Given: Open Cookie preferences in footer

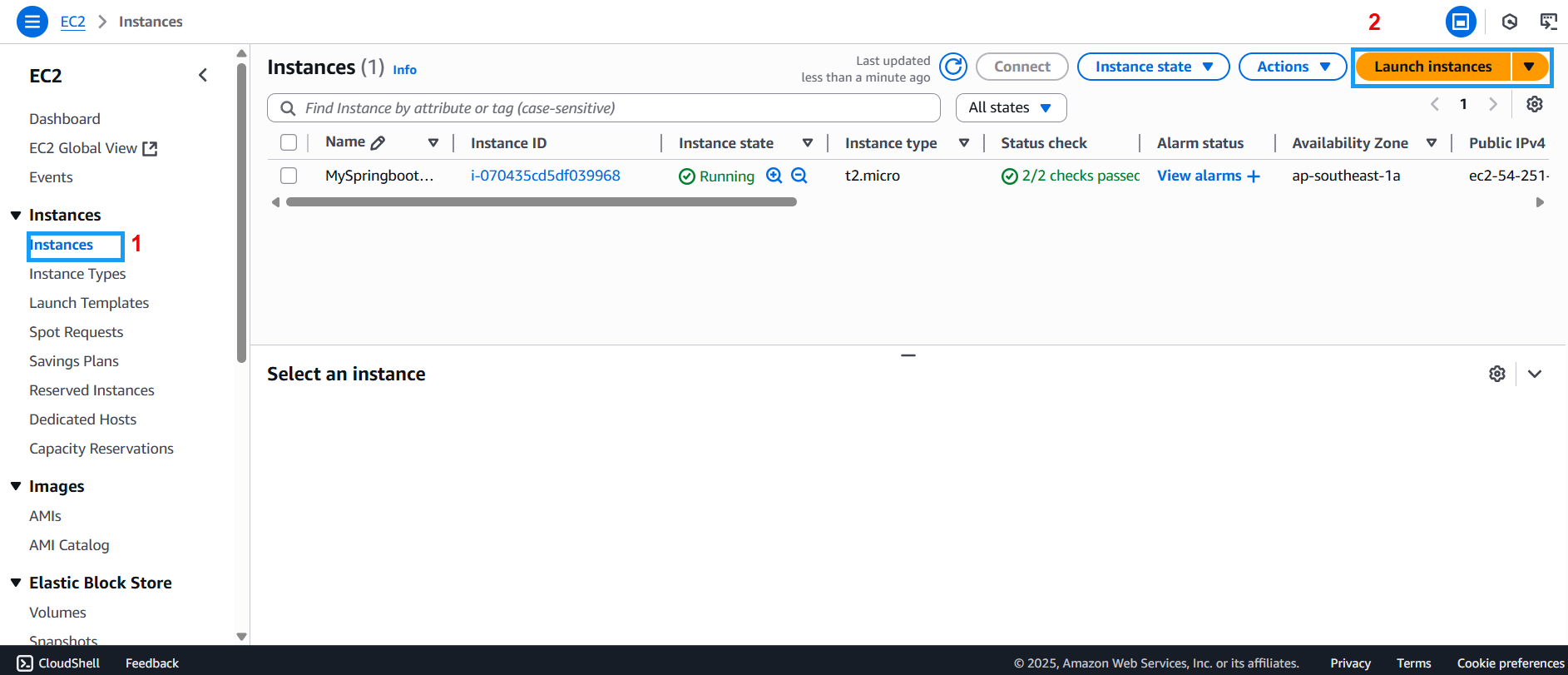Looking at the screenshot, I should 1511,663.
